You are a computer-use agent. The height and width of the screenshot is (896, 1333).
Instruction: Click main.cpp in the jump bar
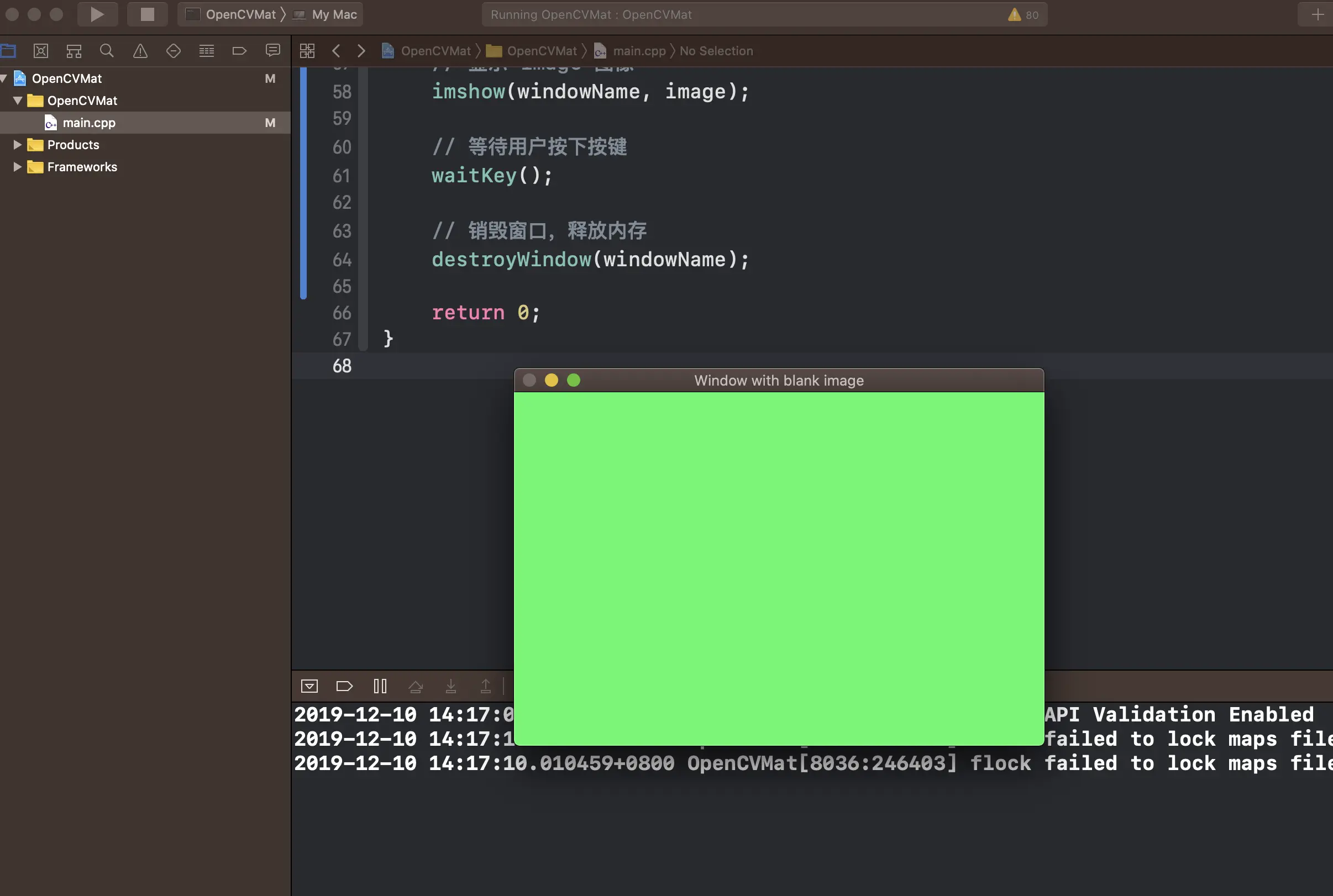click(x=638, y=51)
